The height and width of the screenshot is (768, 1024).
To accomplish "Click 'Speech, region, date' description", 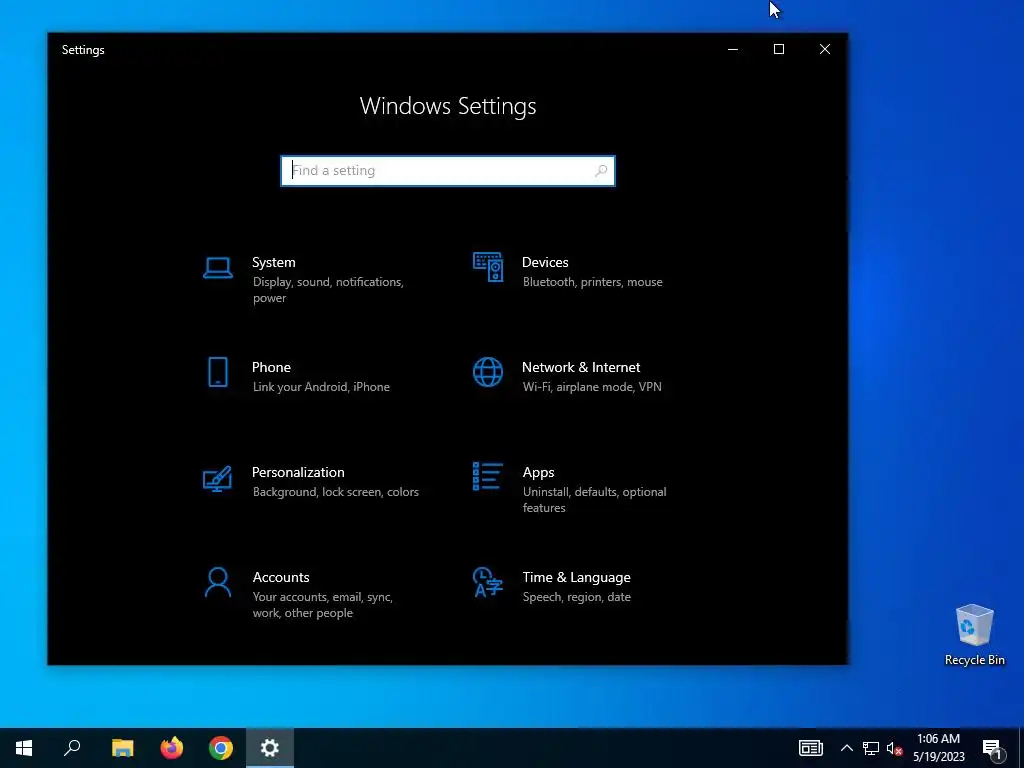I will coord(577,597).
